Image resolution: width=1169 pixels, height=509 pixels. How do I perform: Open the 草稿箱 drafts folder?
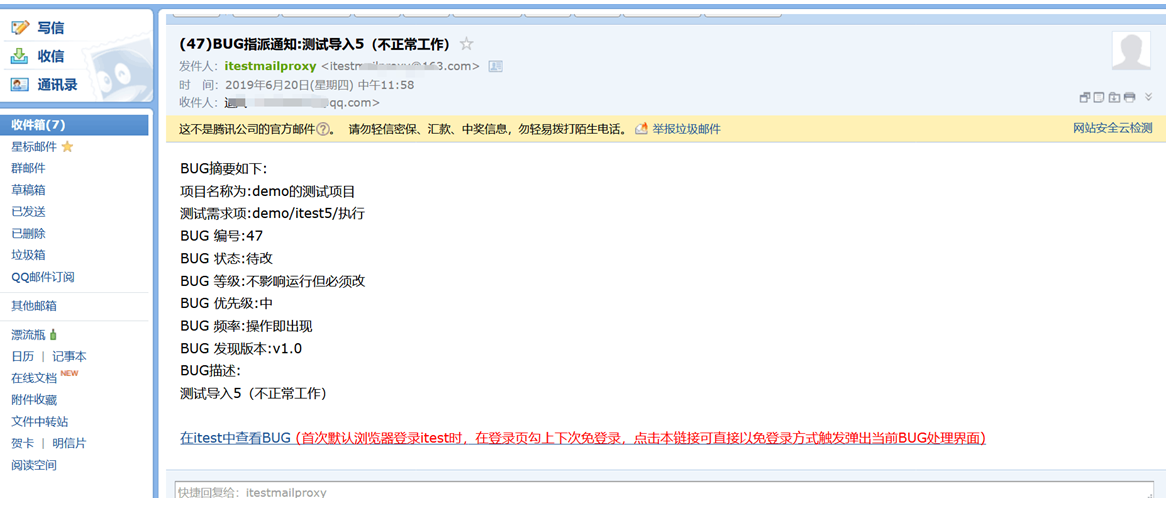click(x=28, y=190)
